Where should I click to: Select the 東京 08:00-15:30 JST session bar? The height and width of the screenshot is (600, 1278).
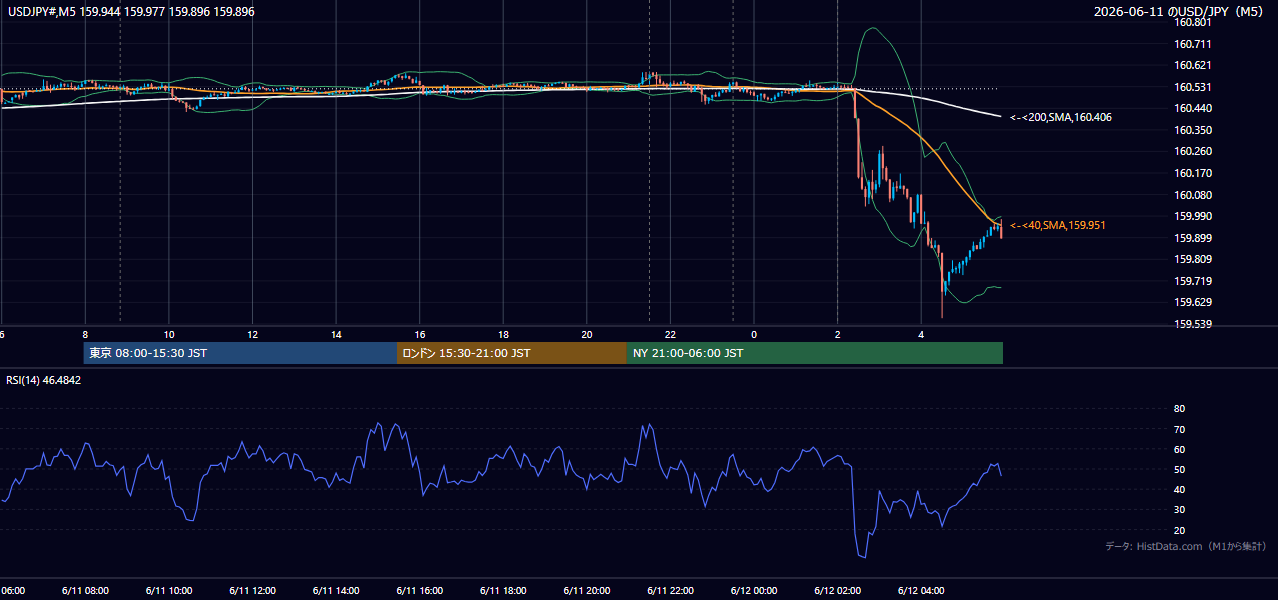(240, 353)
